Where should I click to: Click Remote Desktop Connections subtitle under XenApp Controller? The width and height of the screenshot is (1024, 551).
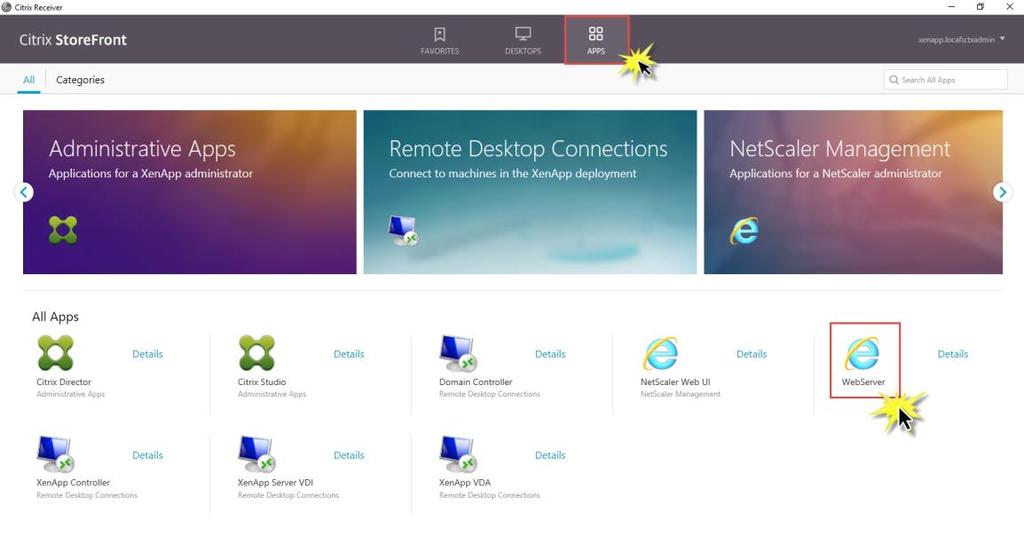[x=87, y=496]
